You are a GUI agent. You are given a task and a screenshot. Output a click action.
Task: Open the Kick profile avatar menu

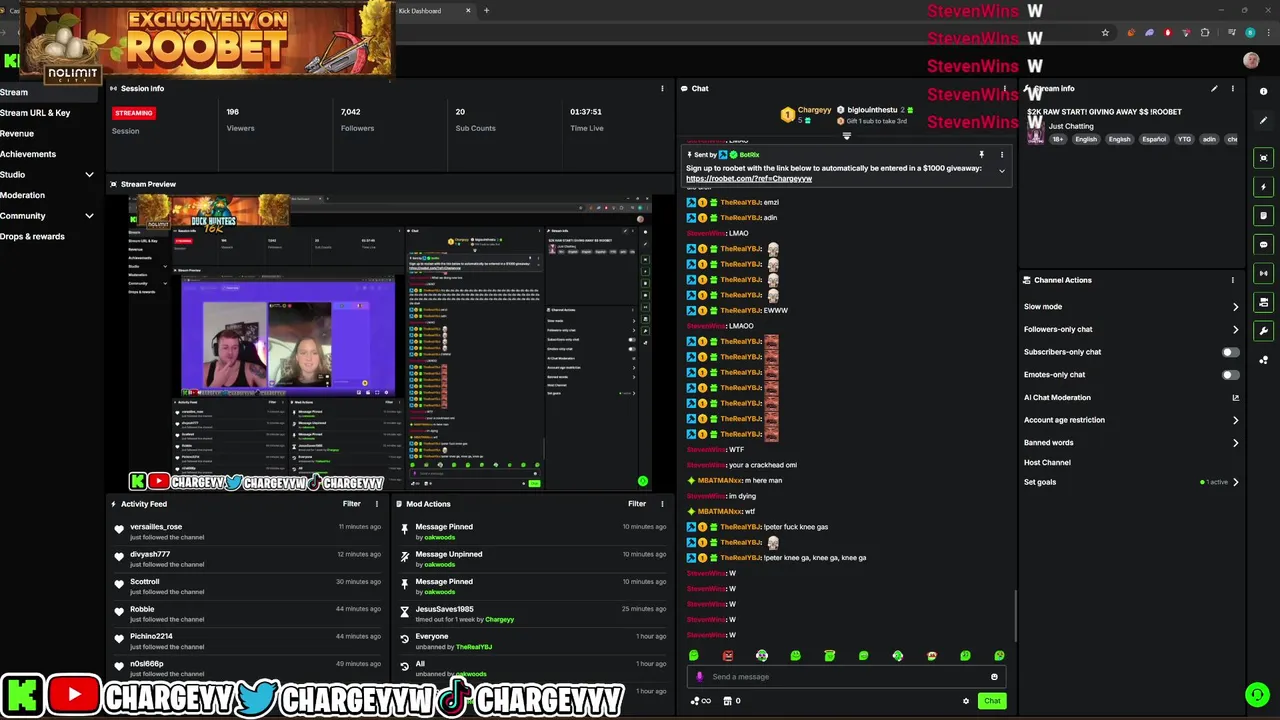tap(1251, 61)
